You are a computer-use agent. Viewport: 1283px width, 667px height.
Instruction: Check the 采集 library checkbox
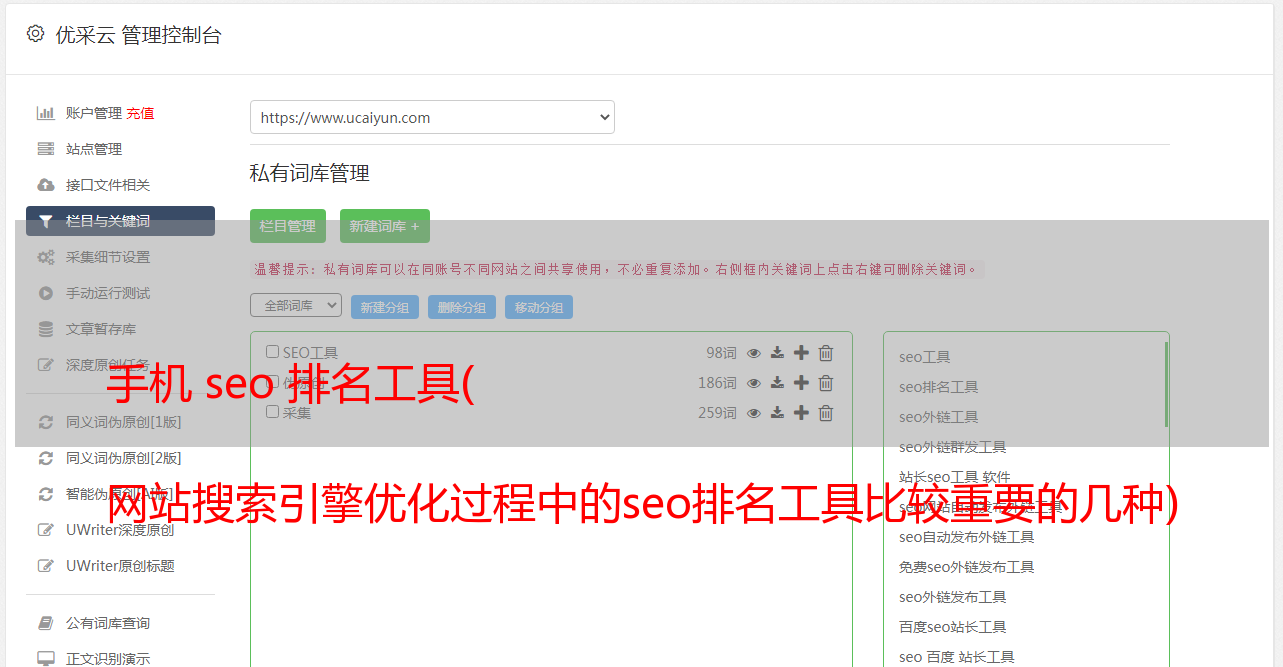272,412
